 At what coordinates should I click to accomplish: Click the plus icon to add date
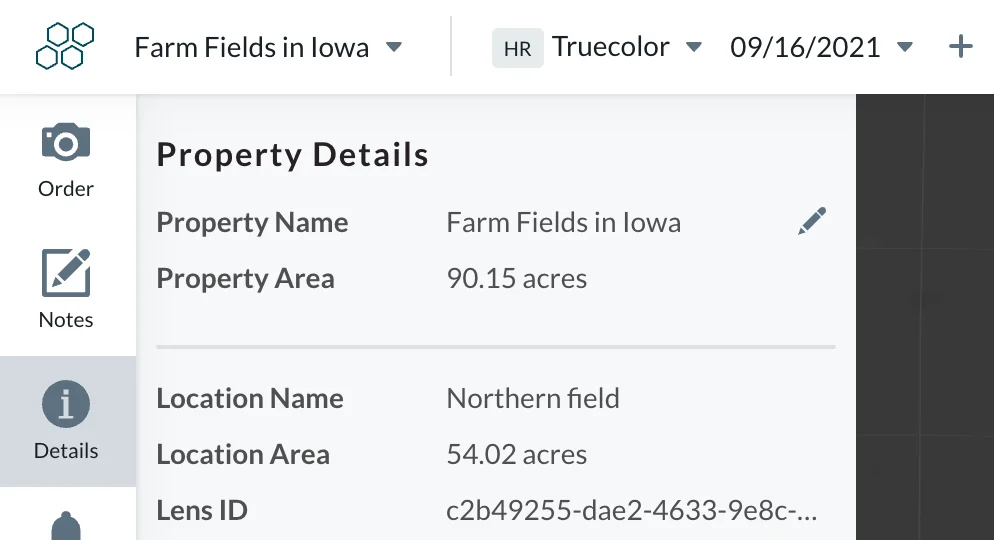coord(960,47)
